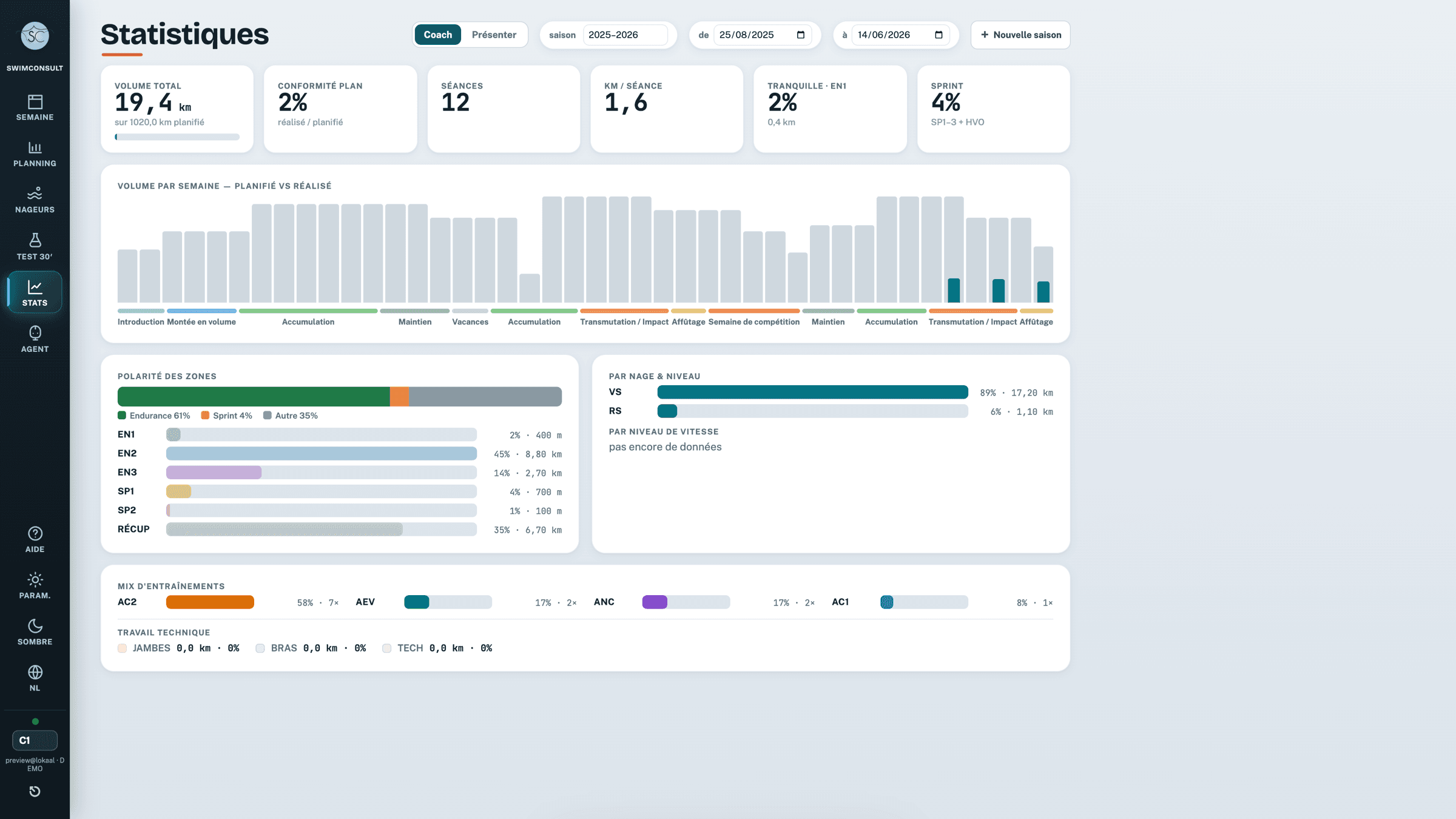Click the '45% · 8,80 km' value

click(x=528, y=454)
